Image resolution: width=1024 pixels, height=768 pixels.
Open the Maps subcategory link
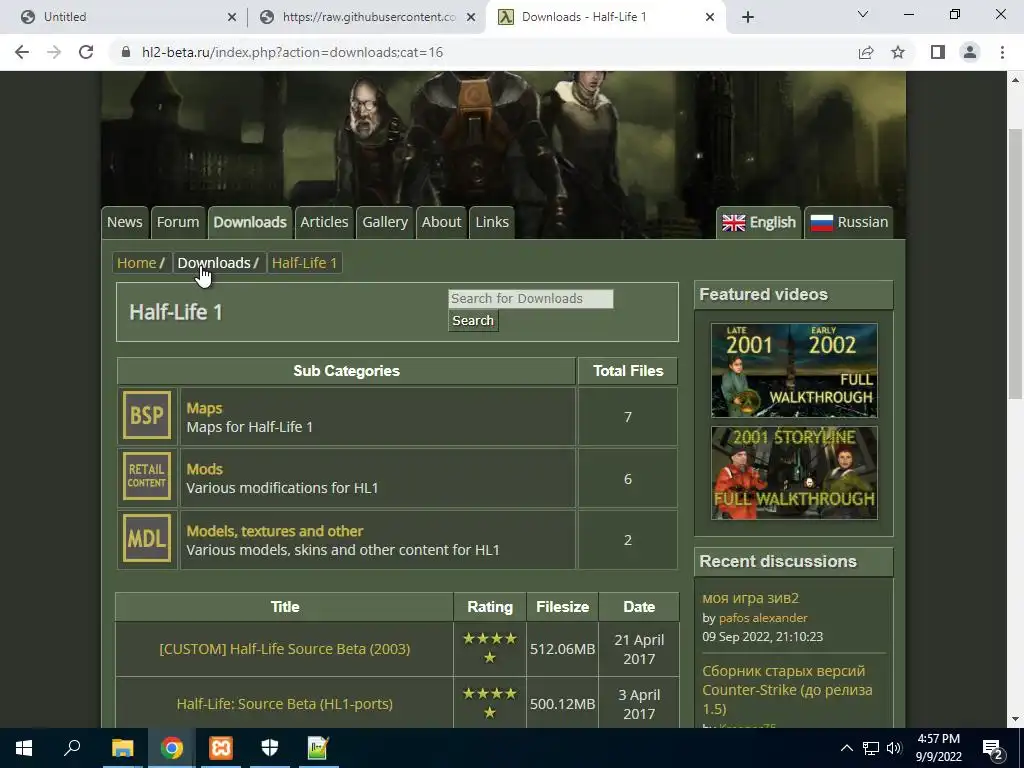pos(204,408)
